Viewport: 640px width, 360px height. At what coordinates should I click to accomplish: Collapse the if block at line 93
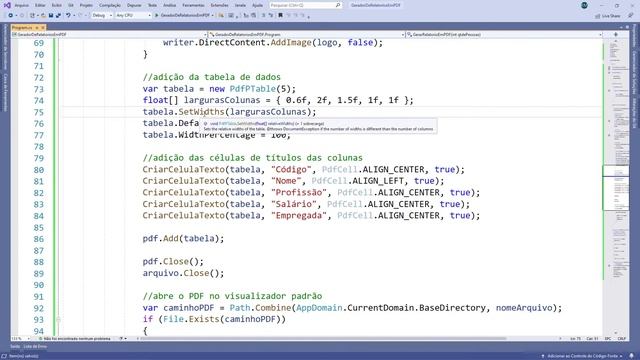tap(58, 320)
